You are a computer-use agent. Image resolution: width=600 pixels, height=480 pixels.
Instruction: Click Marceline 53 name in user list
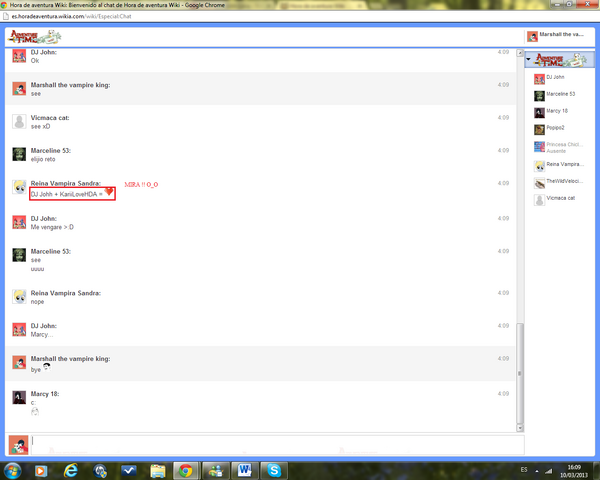click(x=561, y=94)
